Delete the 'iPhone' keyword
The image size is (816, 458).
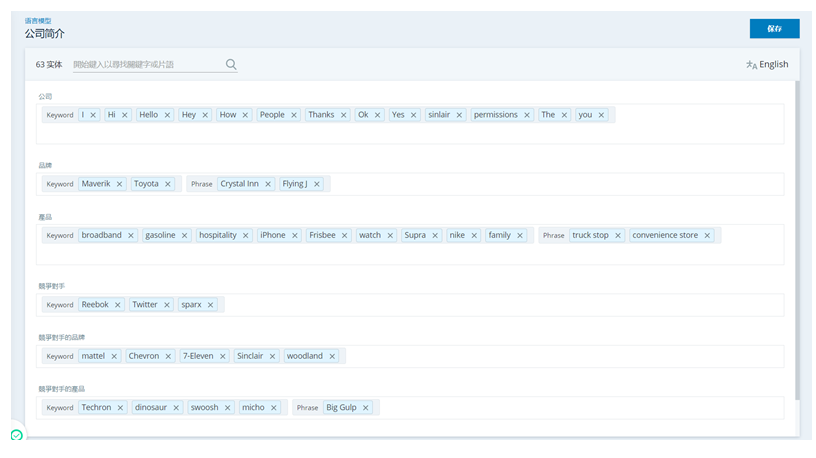295,236
